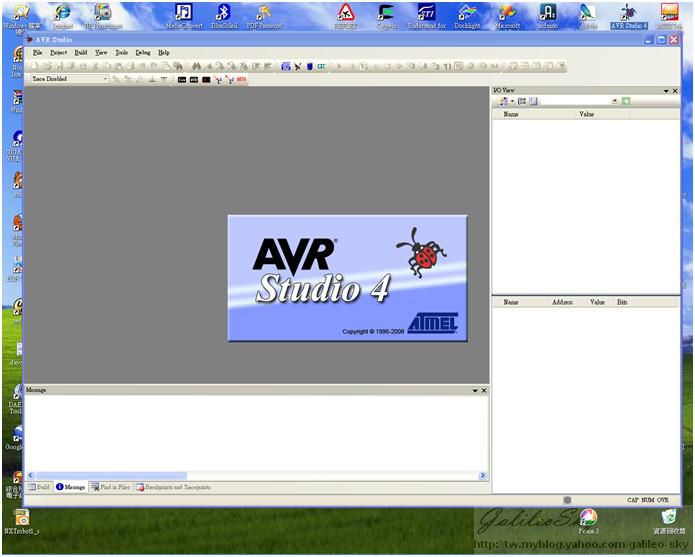This screenshot has width=695, height=557.
Task: Open the Project menu
Action: [59, 53]
